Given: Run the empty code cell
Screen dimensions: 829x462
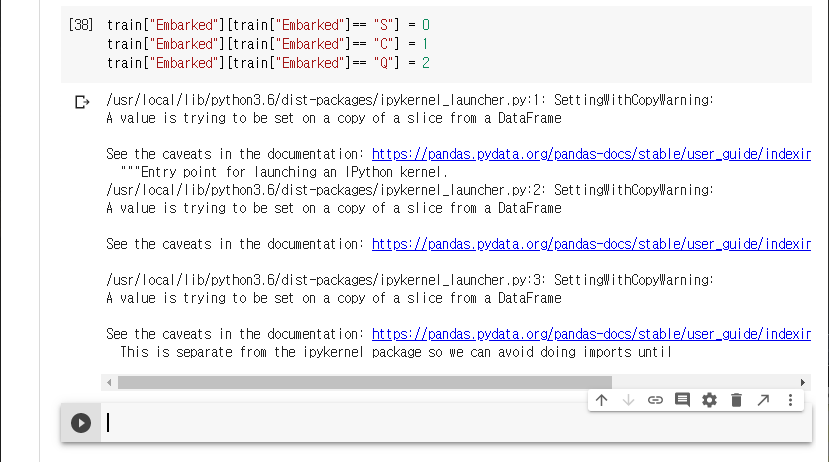Looking at the screenshot, I should [81, 423].
